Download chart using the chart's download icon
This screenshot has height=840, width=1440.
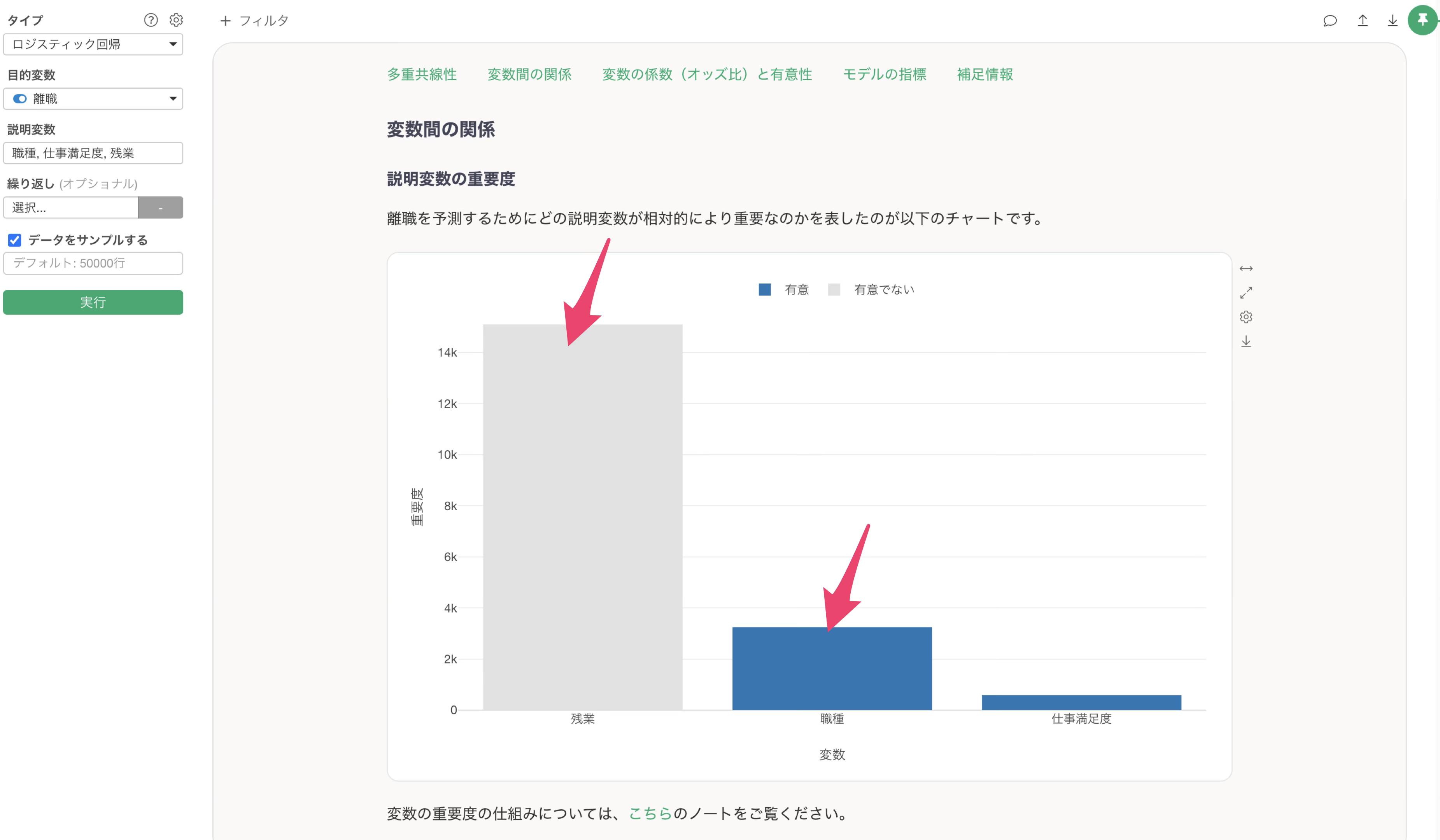pos(1246,342)
